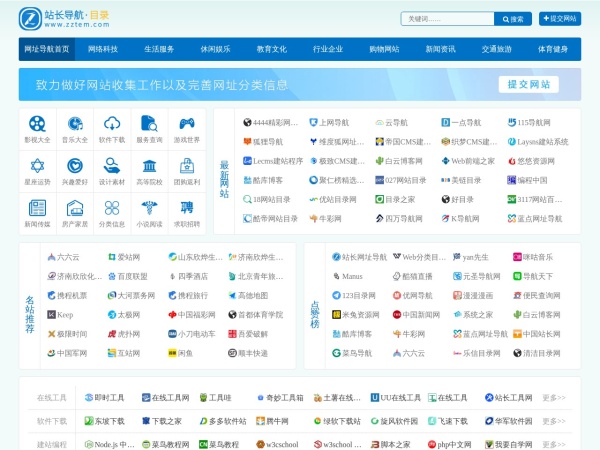Open the 影视大全 film reel icon
Image resolution: width=600 pixels, height=450 pixels.
[x=37, y=124]
